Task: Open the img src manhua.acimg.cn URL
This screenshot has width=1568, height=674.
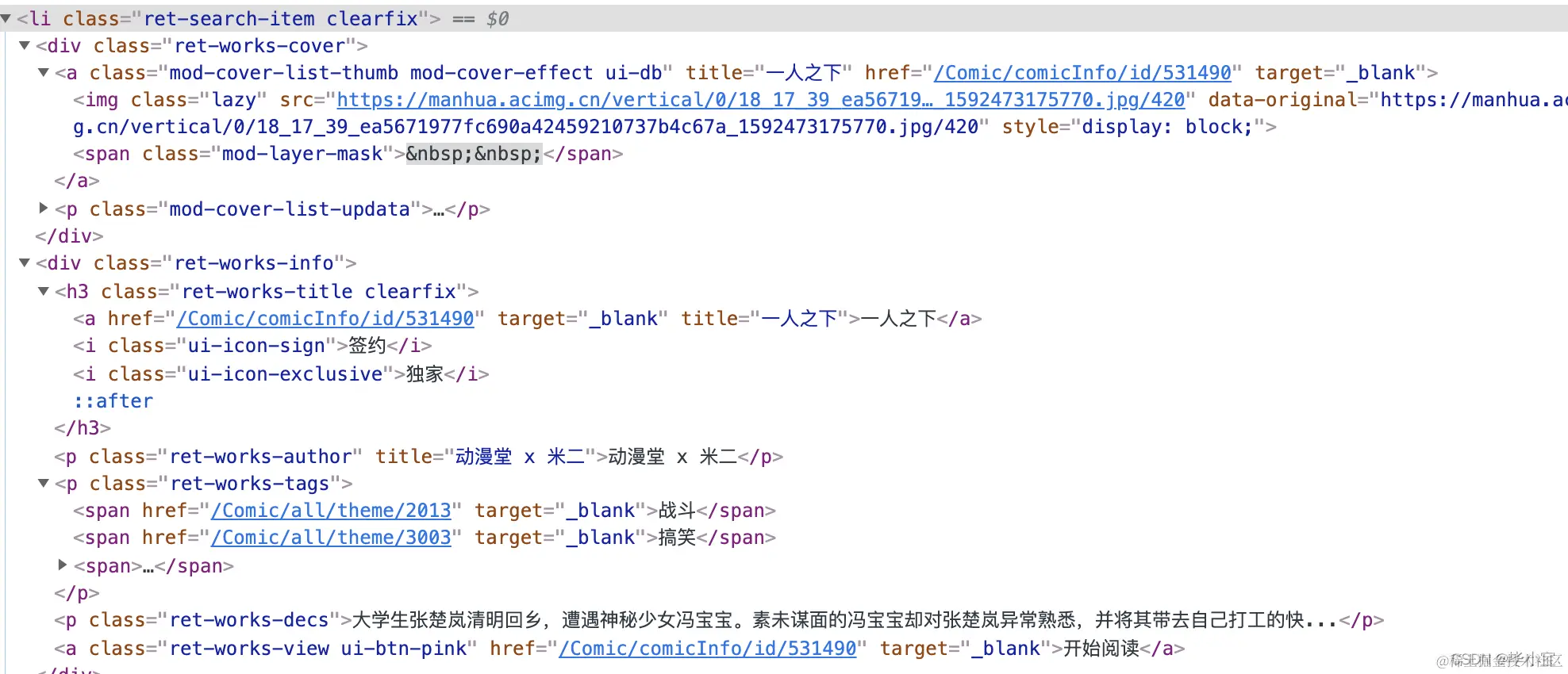Action: [x=761, y=100]
